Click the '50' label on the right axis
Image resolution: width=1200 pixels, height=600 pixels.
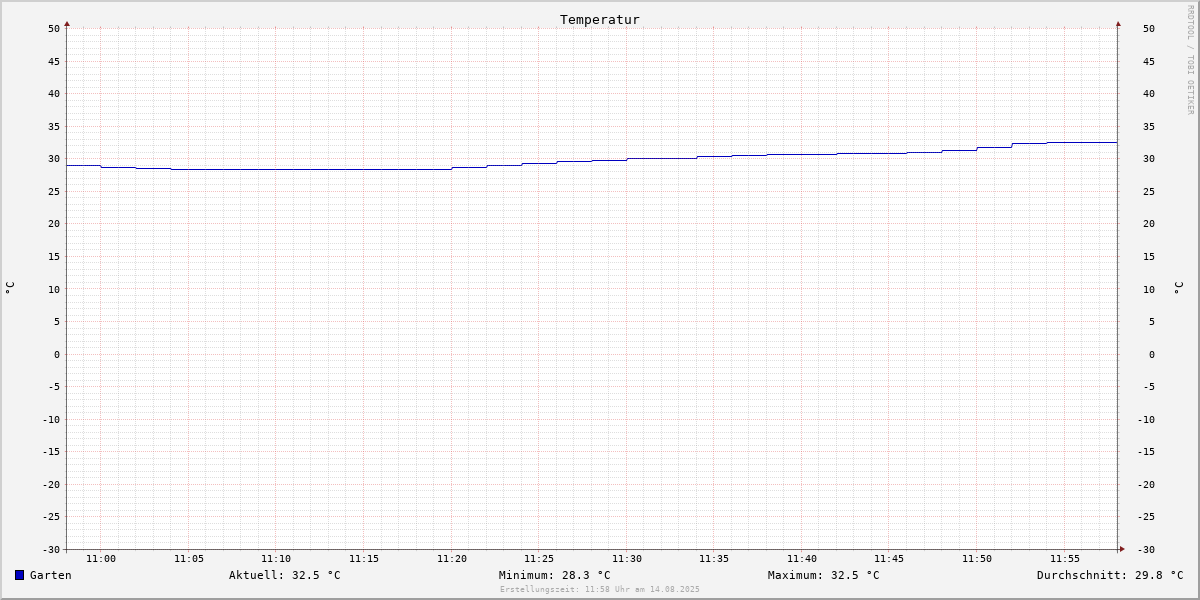(x=1149, y=29)
